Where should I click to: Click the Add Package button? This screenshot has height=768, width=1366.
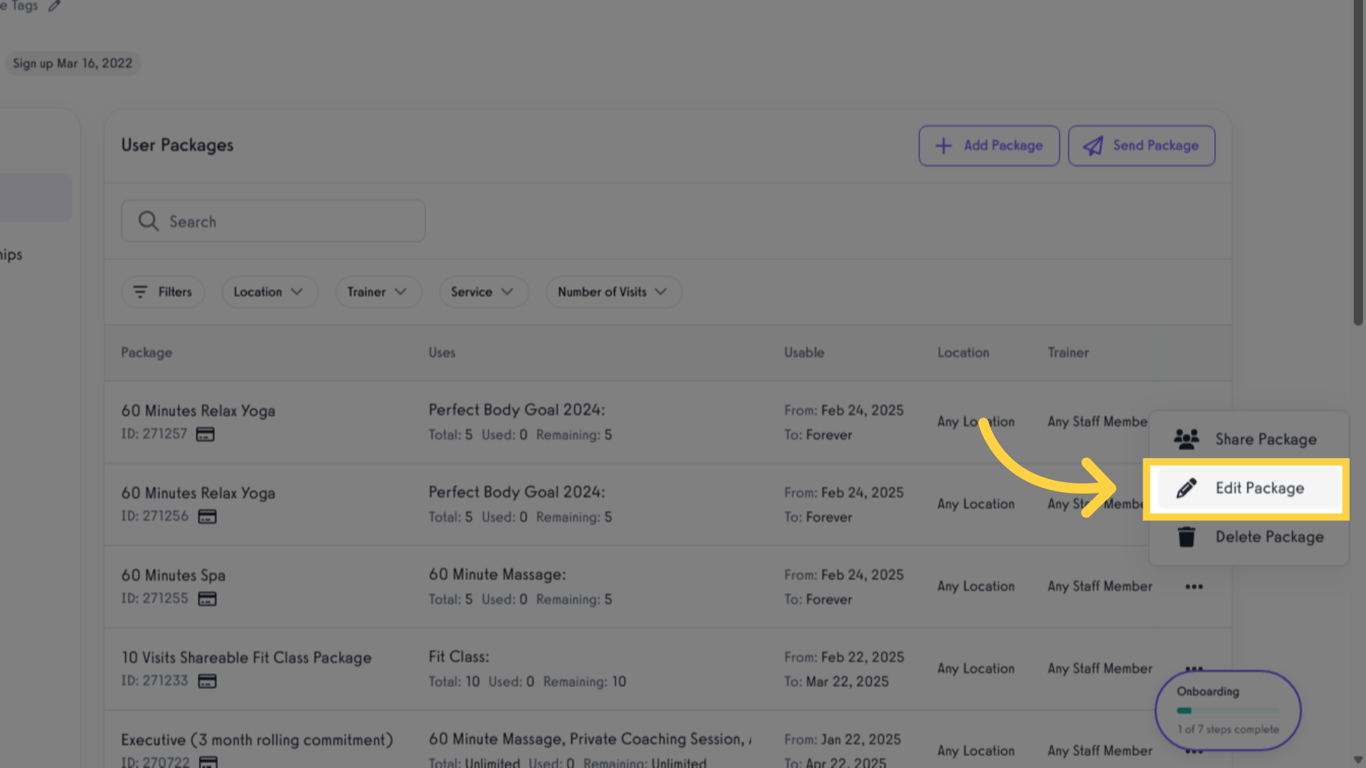pyautogui.click(x=989, y=146)
